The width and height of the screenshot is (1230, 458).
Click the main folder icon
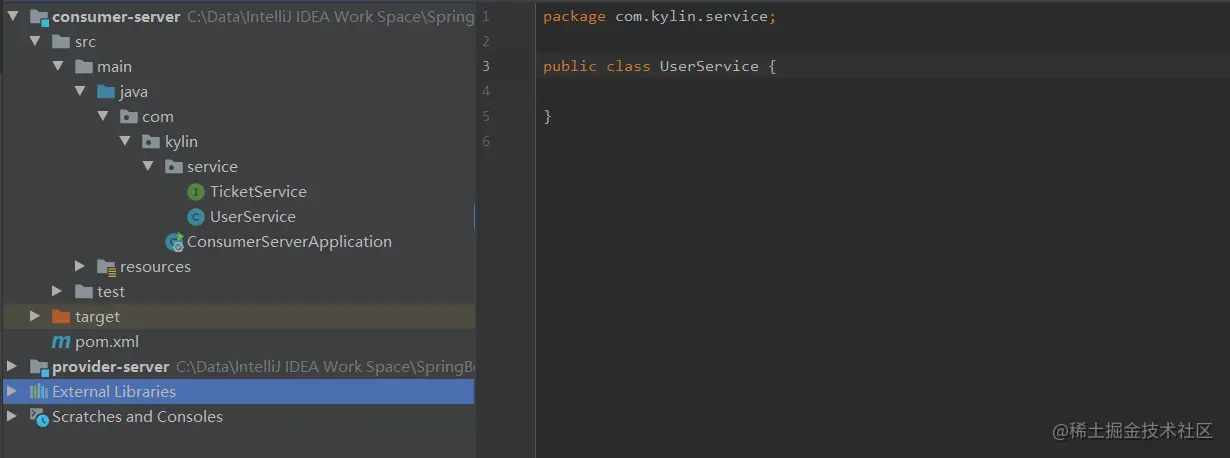[x=84, y=67]
